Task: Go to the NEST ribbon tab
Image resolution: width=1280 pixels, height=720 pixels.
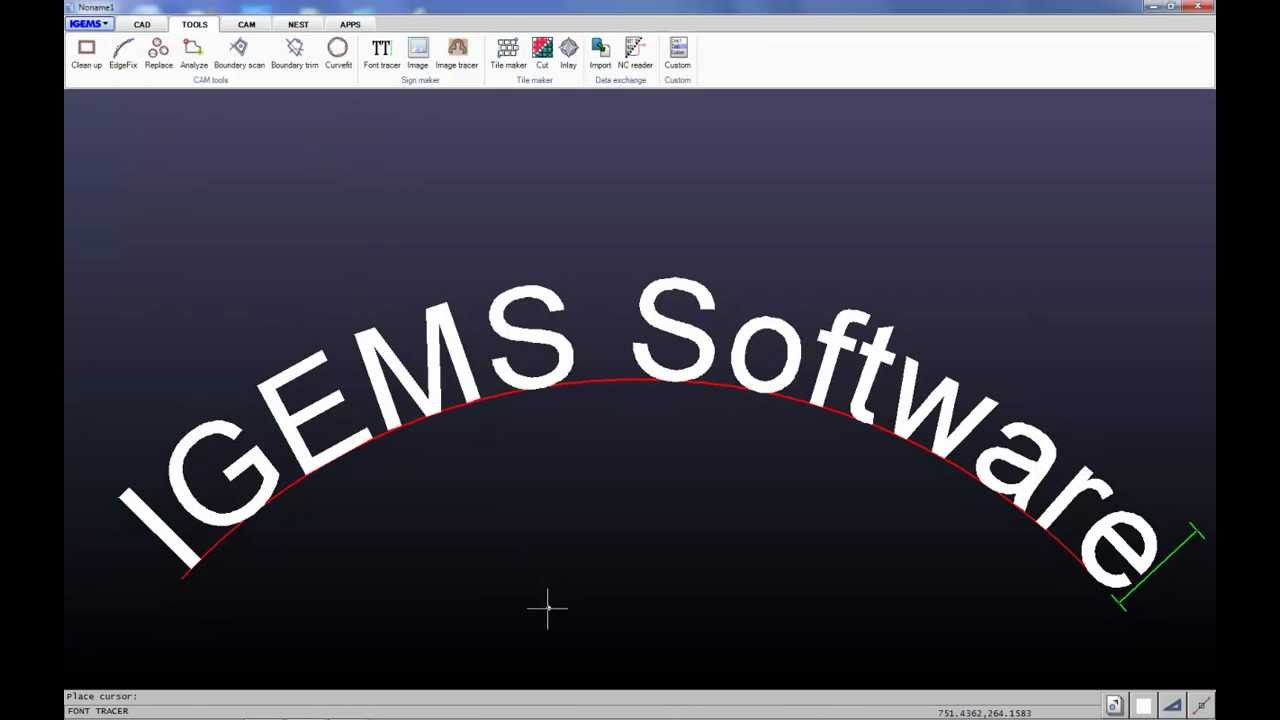Action: (x=298, y=24)
